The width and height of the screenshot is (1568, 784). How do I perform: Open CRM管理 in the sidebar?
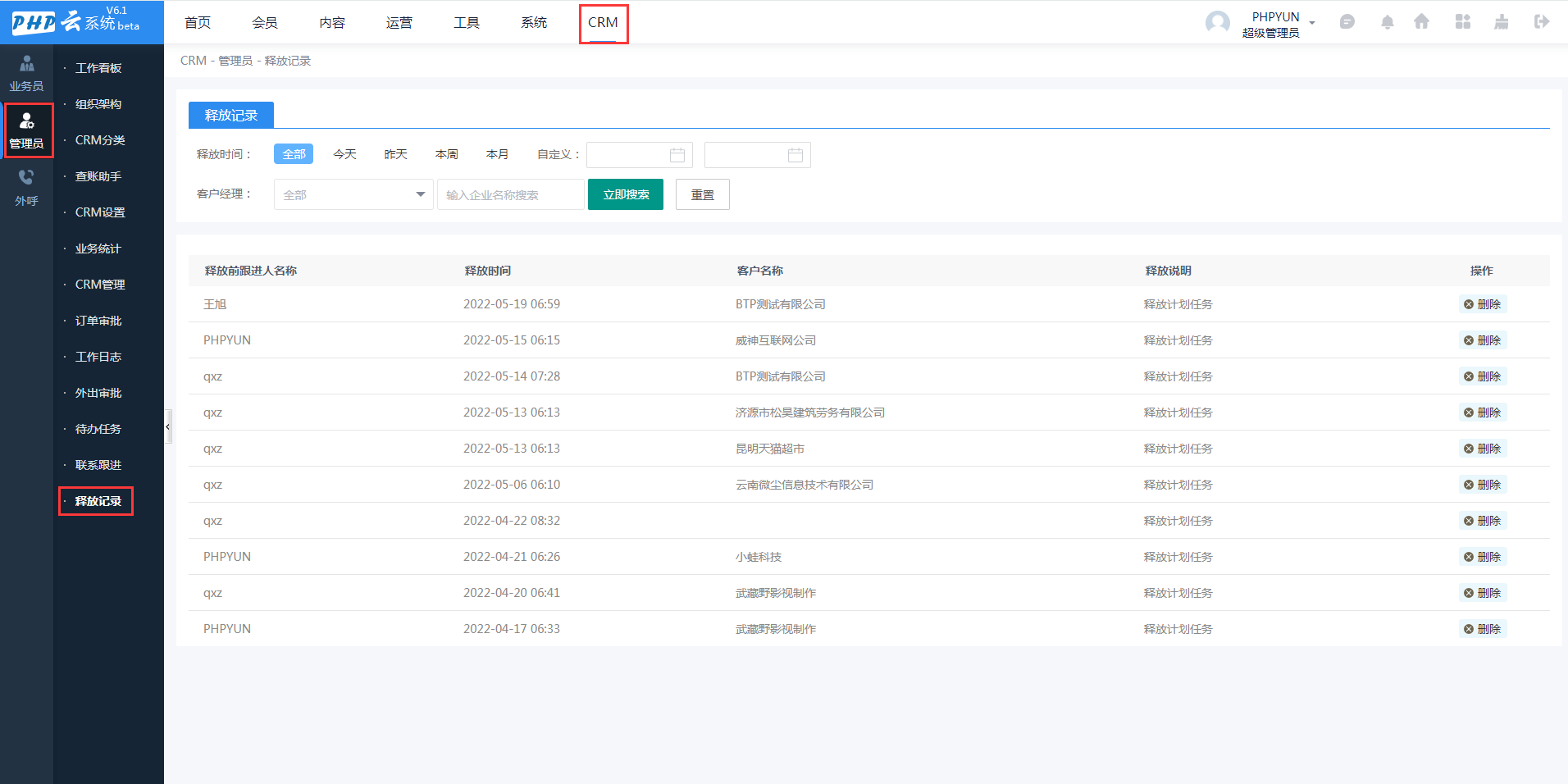[100, 285]
